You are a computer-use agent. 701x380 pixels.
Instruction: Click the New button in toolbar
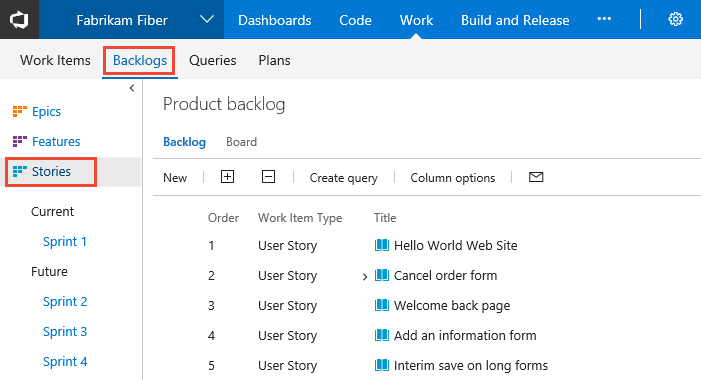(x=175, y=177)
